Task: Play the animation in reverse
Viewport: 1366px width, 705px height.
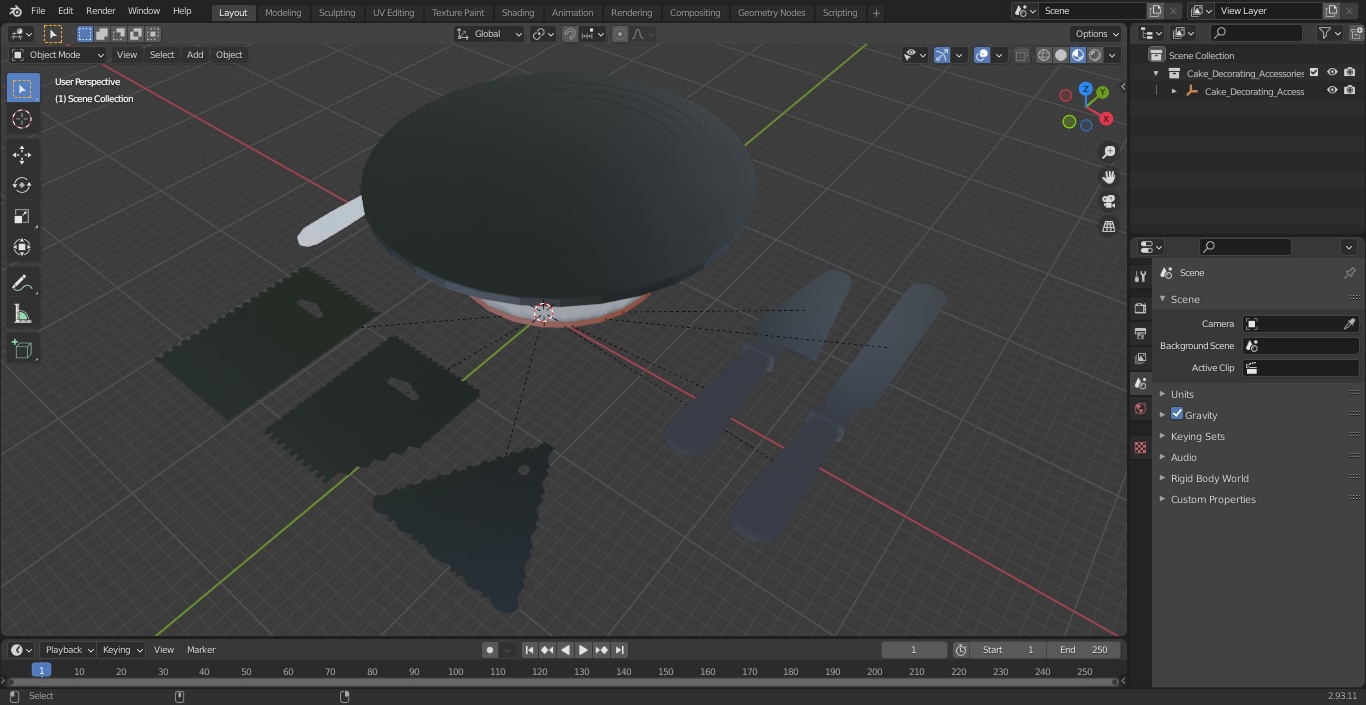Action: click(x=565, y=650)
